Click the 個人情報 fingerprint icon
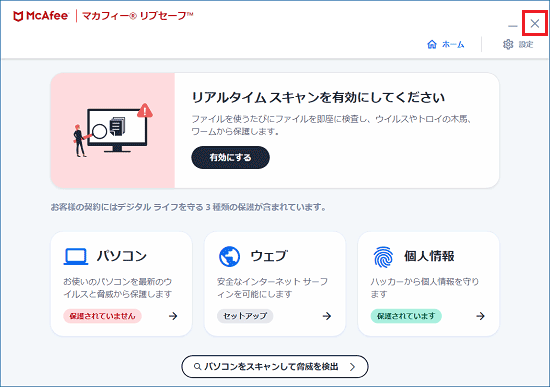 (383, 257)
